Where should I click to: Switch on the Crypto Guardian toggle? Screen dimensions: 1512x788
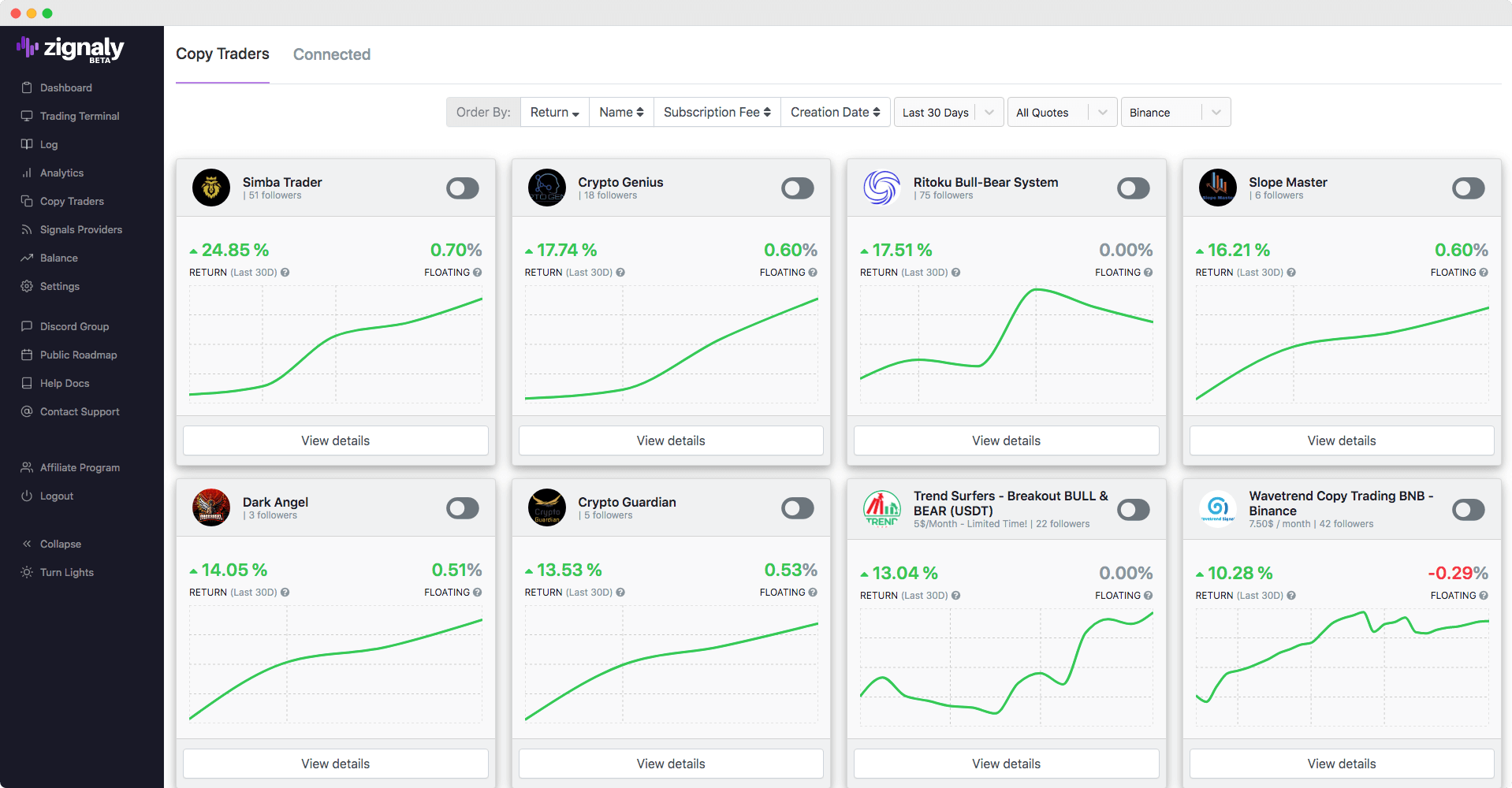[797, 508]
